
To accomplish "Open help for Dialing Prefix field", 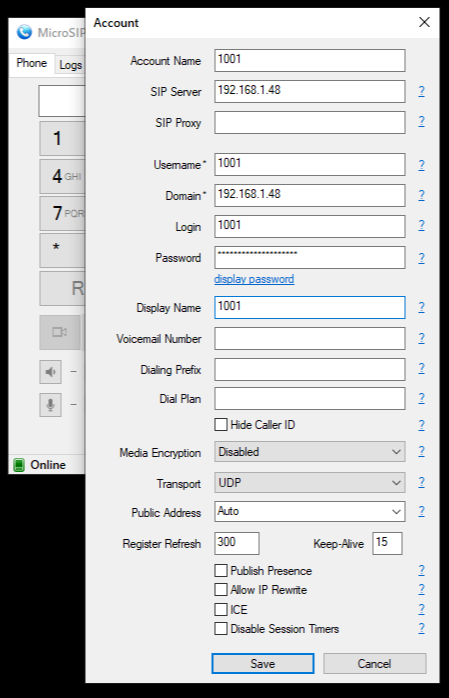I will click(421, 368).
